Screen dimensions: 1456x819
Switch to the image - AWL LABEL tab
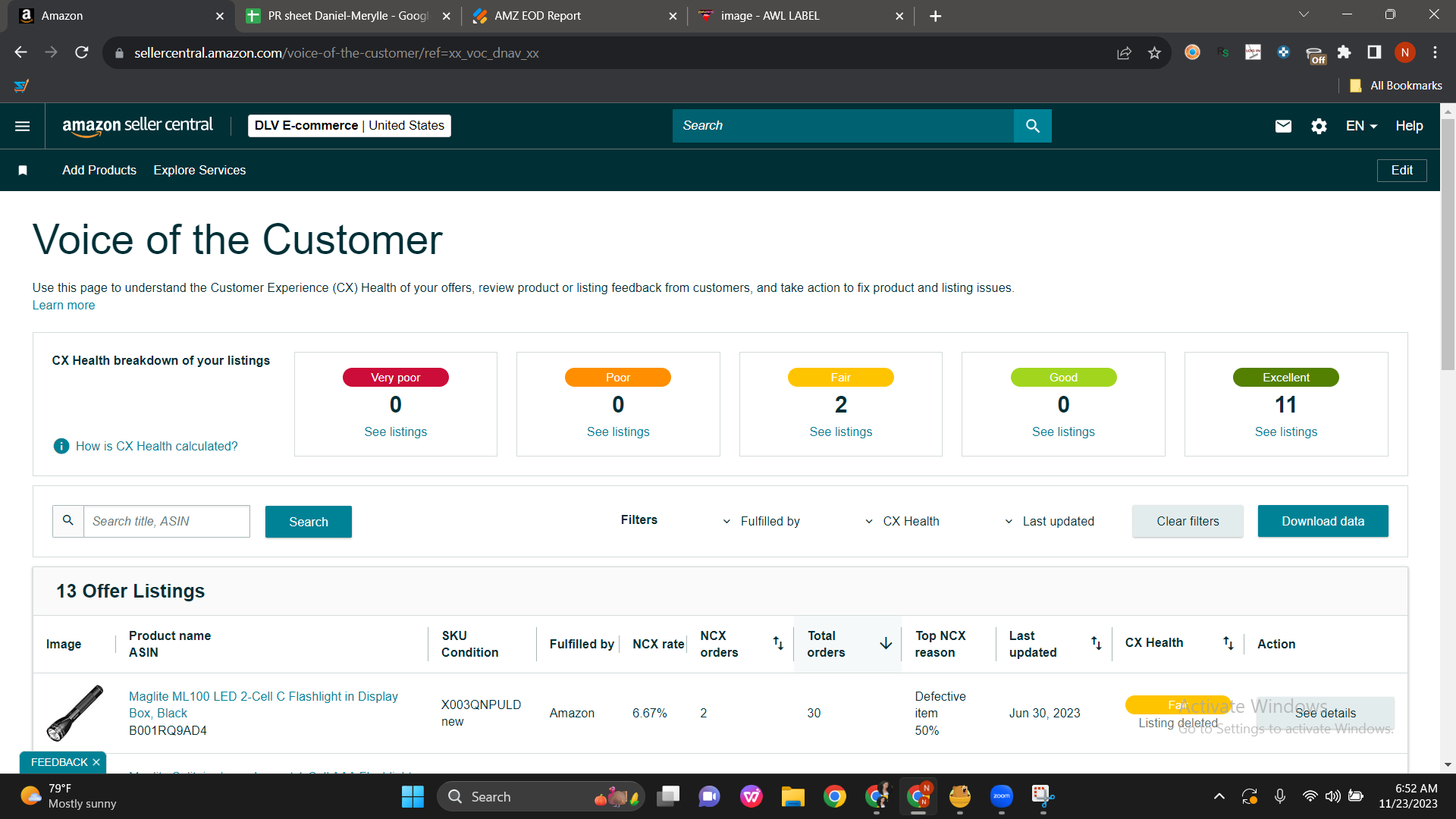click(800, 16)
